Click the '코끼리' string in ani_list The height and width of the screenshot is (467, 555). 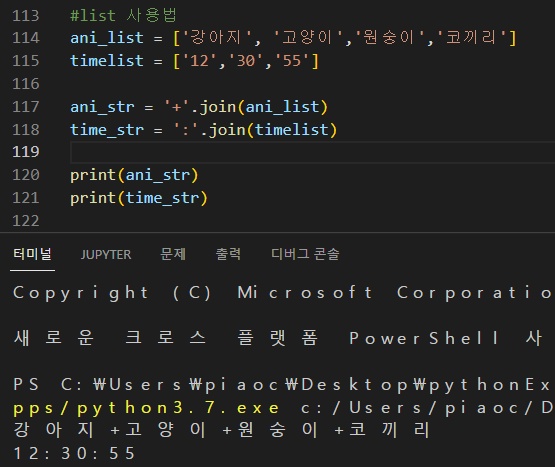(x=471, y=38)
